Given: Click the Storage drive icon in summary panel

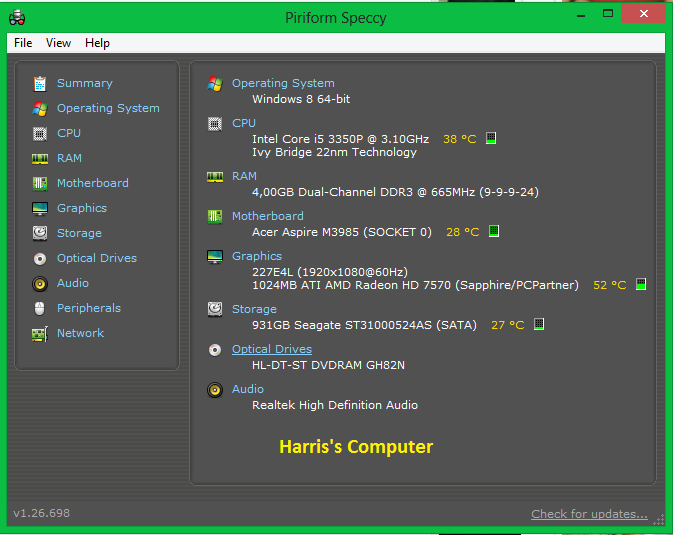Looking at the screenshot, I should pos(215,309).
